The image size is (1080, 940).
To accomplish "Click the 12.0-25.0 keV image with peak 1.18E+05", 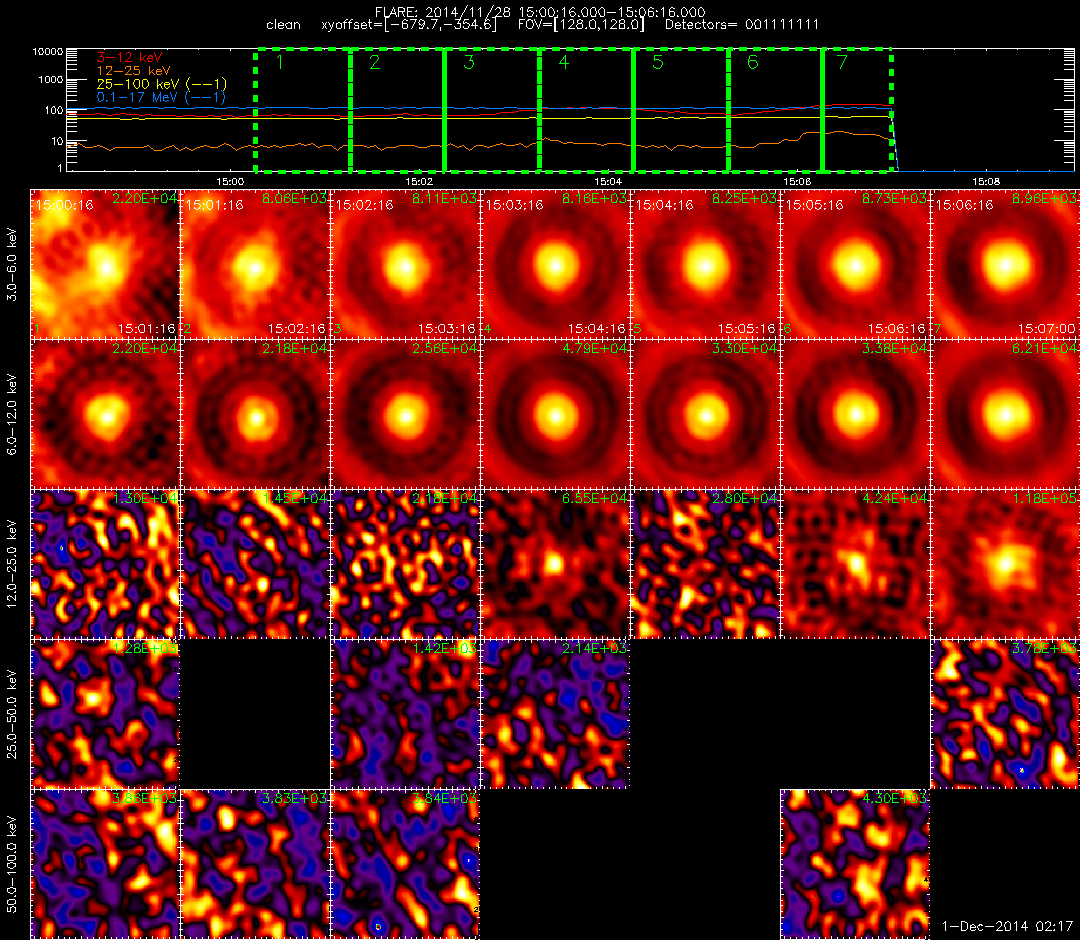I will click(1006, 565).
